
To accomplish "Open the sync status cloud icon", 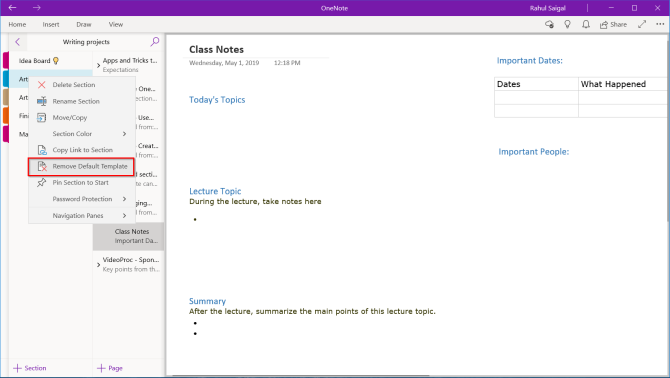I will tap(550, 24).
